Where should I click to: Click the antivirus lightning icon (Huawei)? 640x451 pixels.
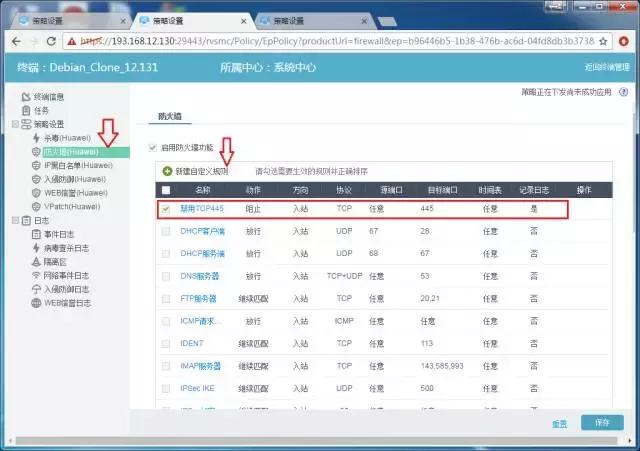coord(36,138)
